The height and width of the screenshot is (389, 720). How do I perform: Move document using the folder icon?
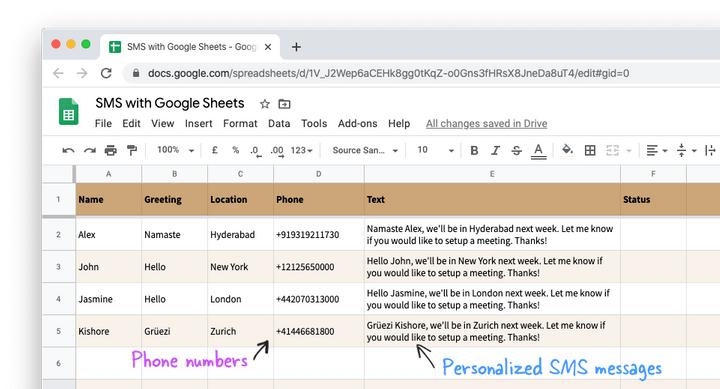(284, 104)
